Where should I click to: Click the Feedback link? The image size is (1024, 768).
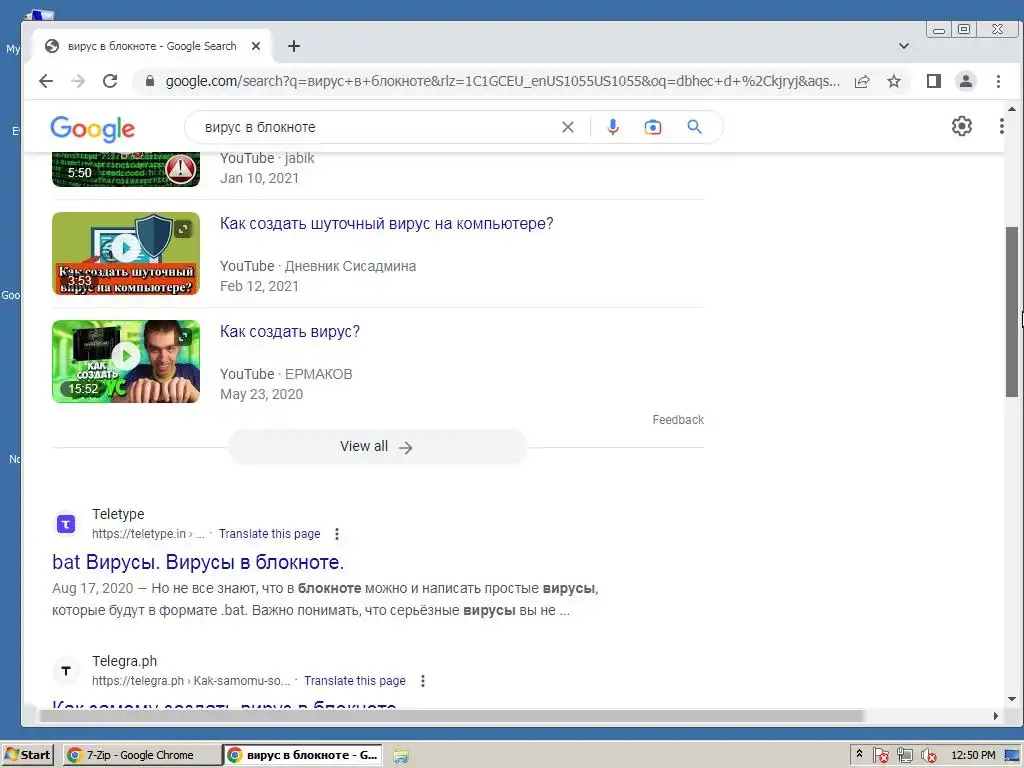click(x=678, y=420)
